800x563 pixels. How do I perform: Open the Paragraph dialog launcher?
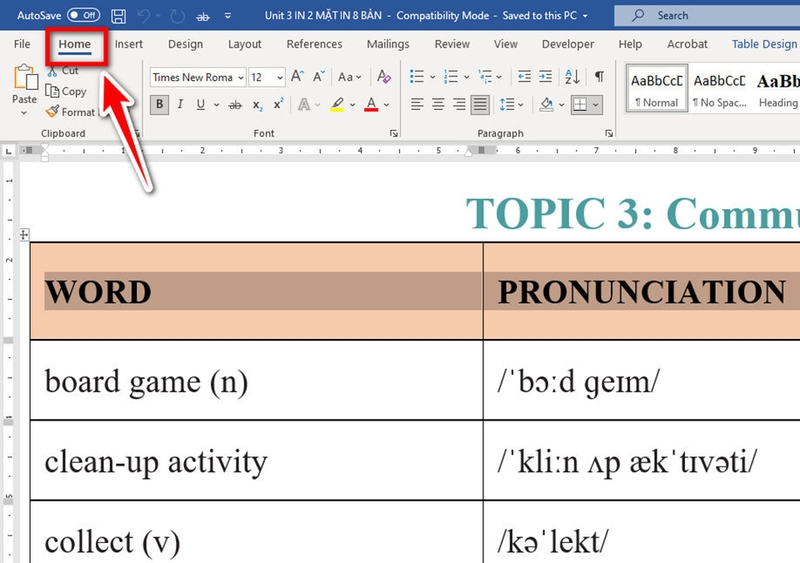click(x=609, y=133)
